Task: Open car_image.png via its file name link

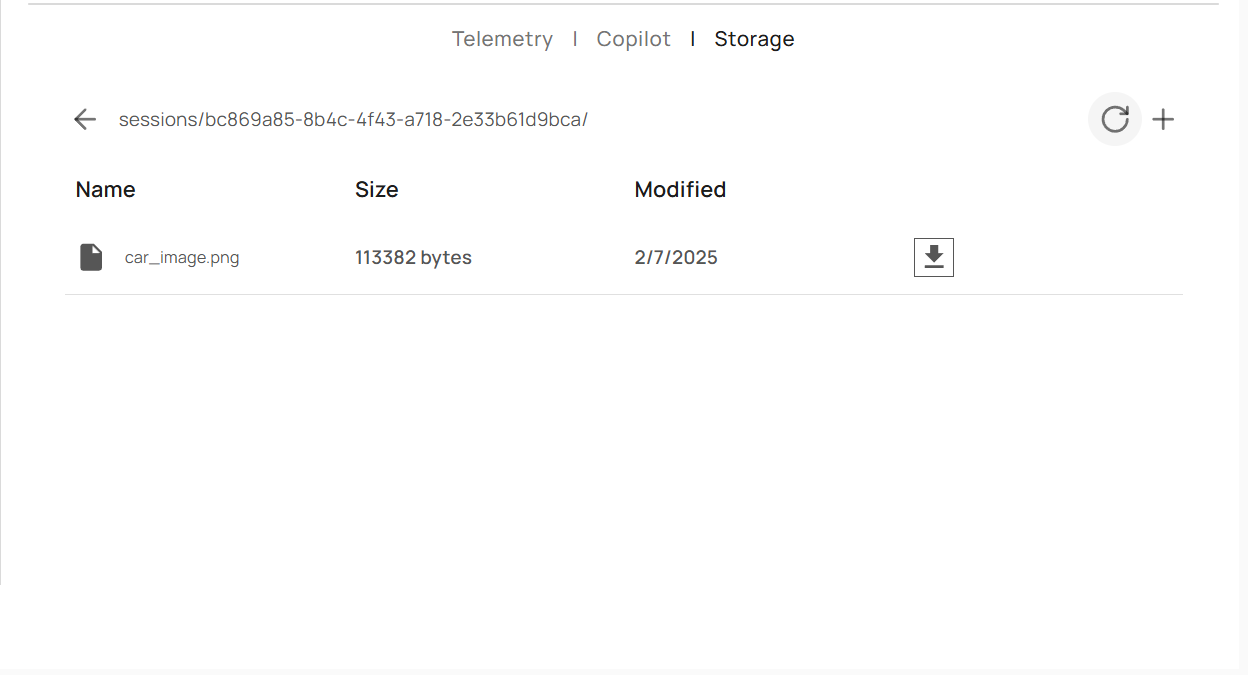Action: 182,257
